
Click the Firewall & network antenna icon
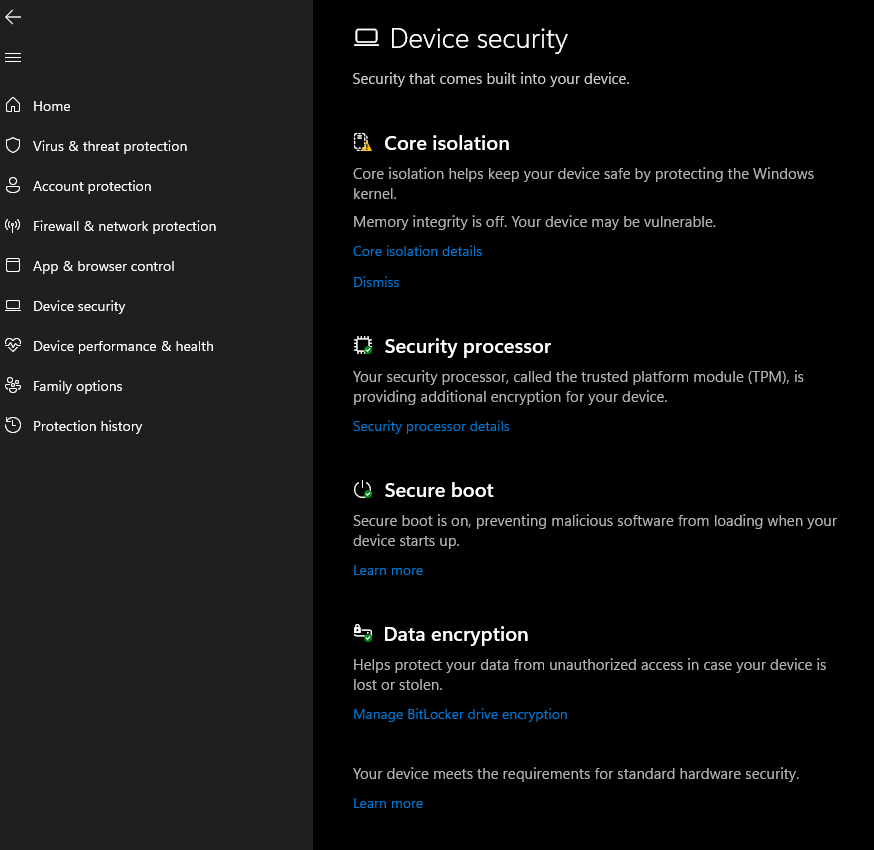pos(13,225)
